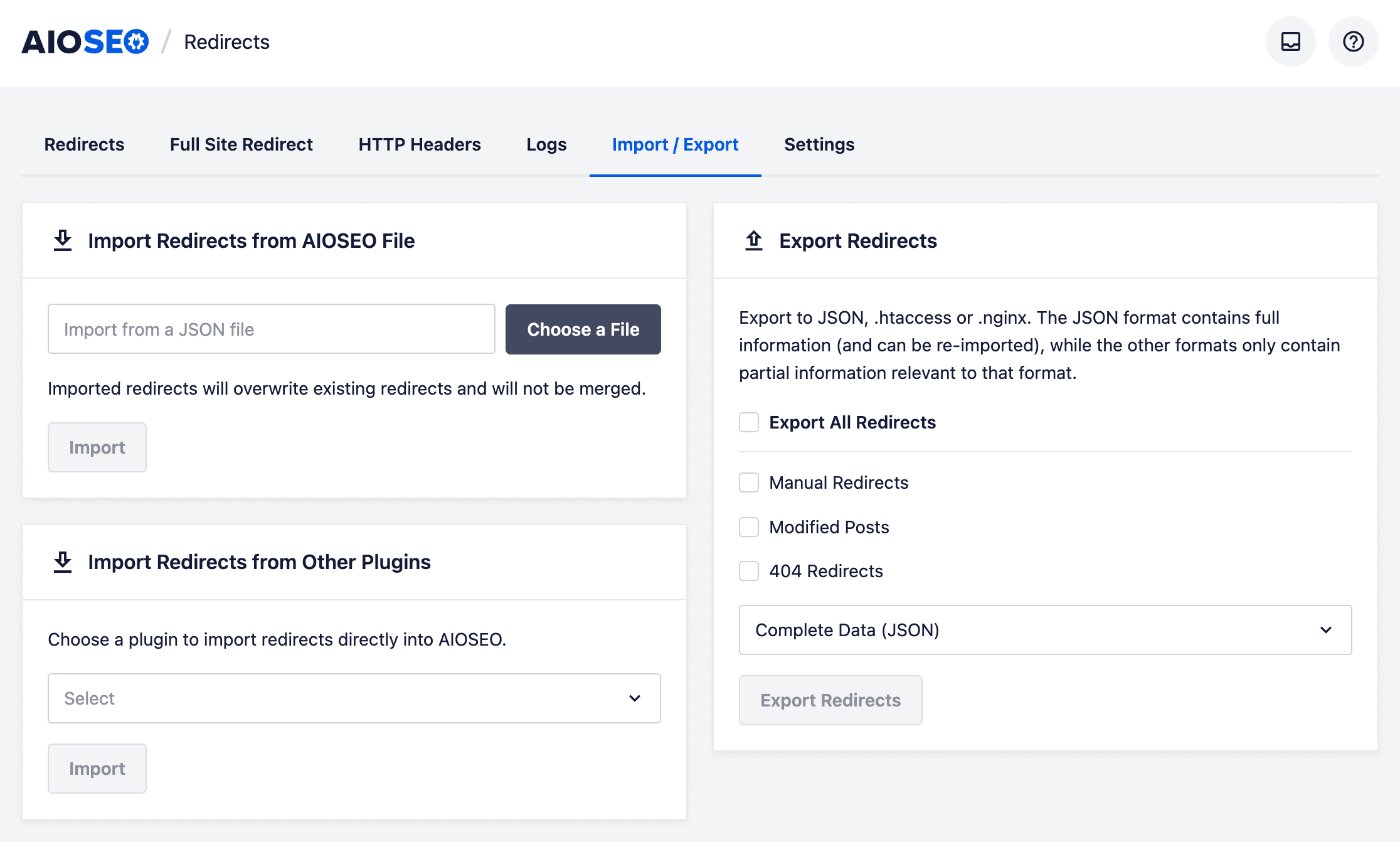Check the Modified Posts option
Image resolution: width=1400 pixels, height=842 pixels.
click(749, 527)
